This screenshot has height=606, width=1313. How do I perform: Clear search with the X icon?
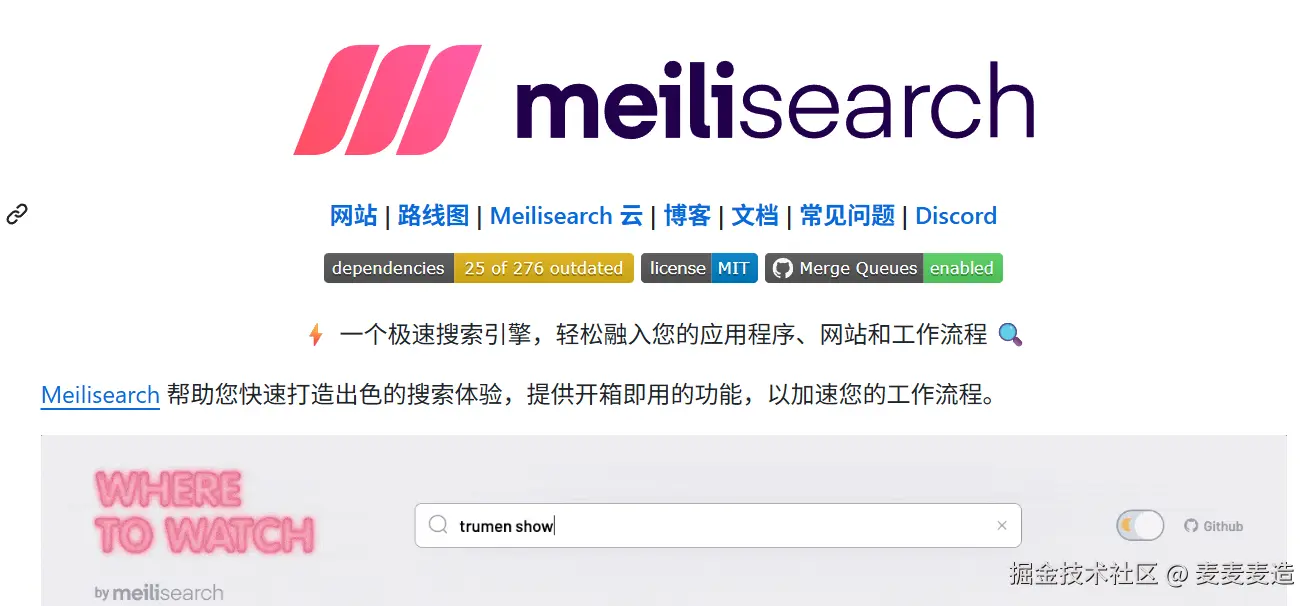tap(1002, 525)
